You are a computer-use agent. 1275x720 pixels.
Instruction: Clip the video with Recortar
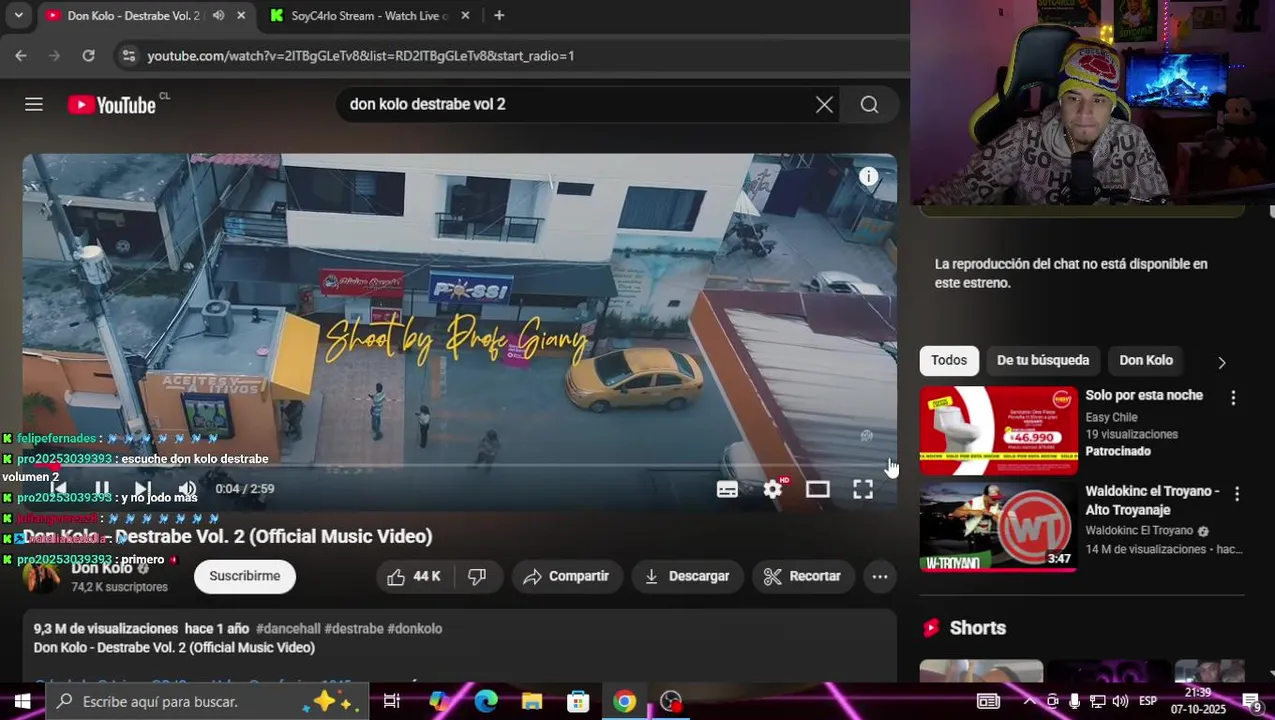(x=803, y=576)
